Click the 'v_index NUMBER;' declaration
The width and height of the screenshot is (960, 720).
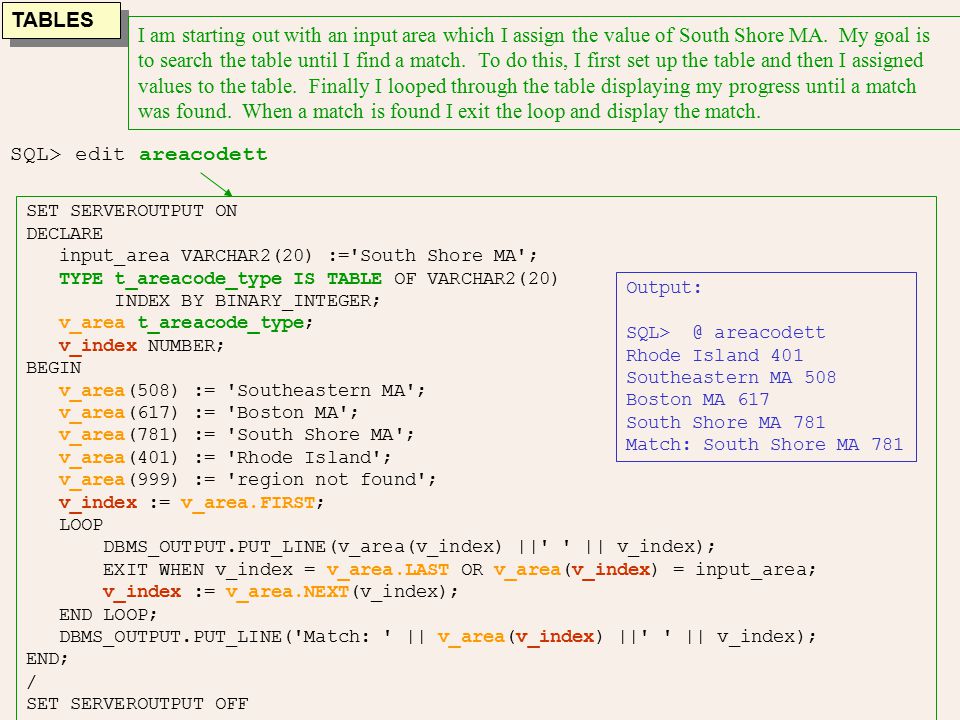141,345
